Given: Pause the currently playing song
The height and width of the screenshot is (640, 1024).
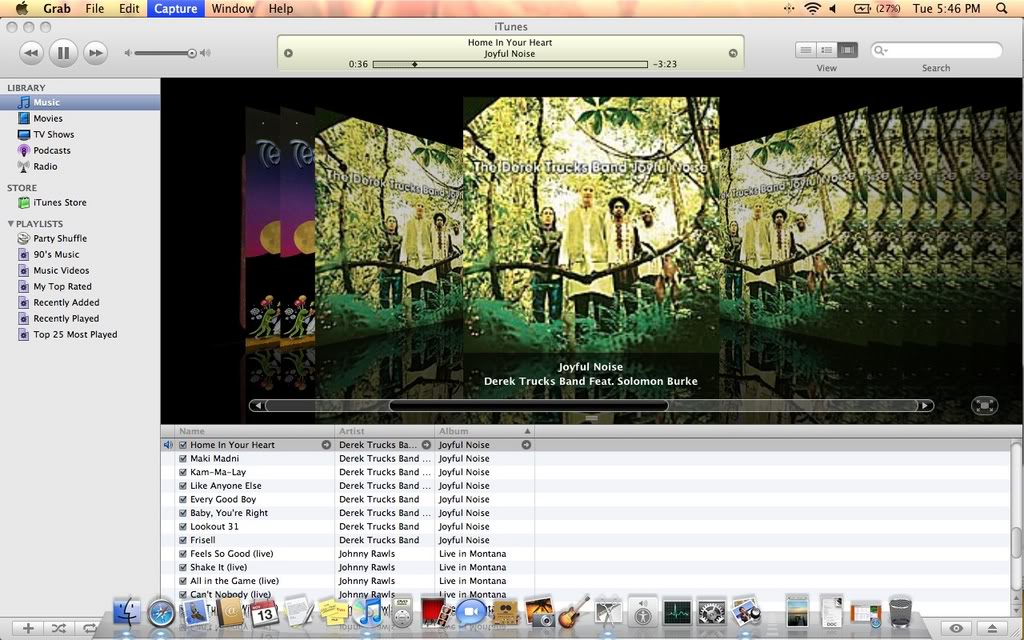Looking at the screenshot, I should 63,53.
